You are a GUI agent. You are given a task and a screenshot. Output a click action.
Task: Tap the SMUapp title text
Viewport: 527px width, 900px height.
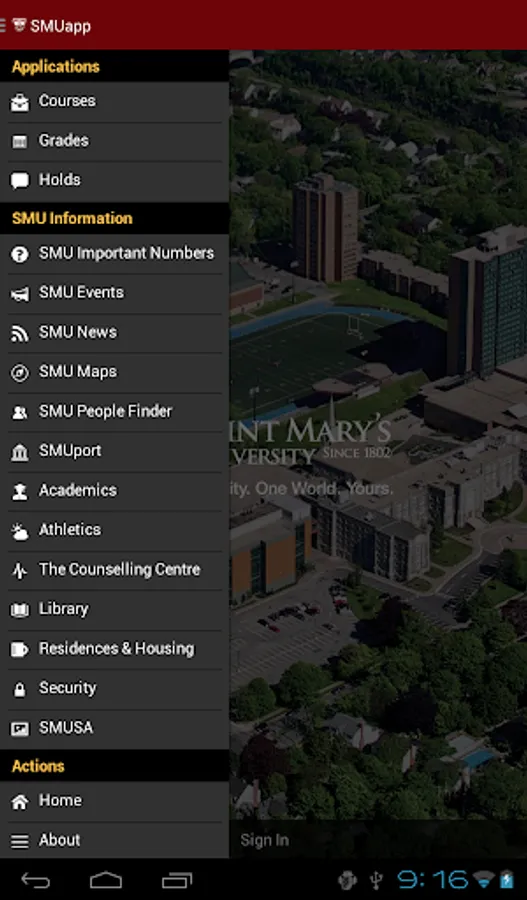click(60, 26)
